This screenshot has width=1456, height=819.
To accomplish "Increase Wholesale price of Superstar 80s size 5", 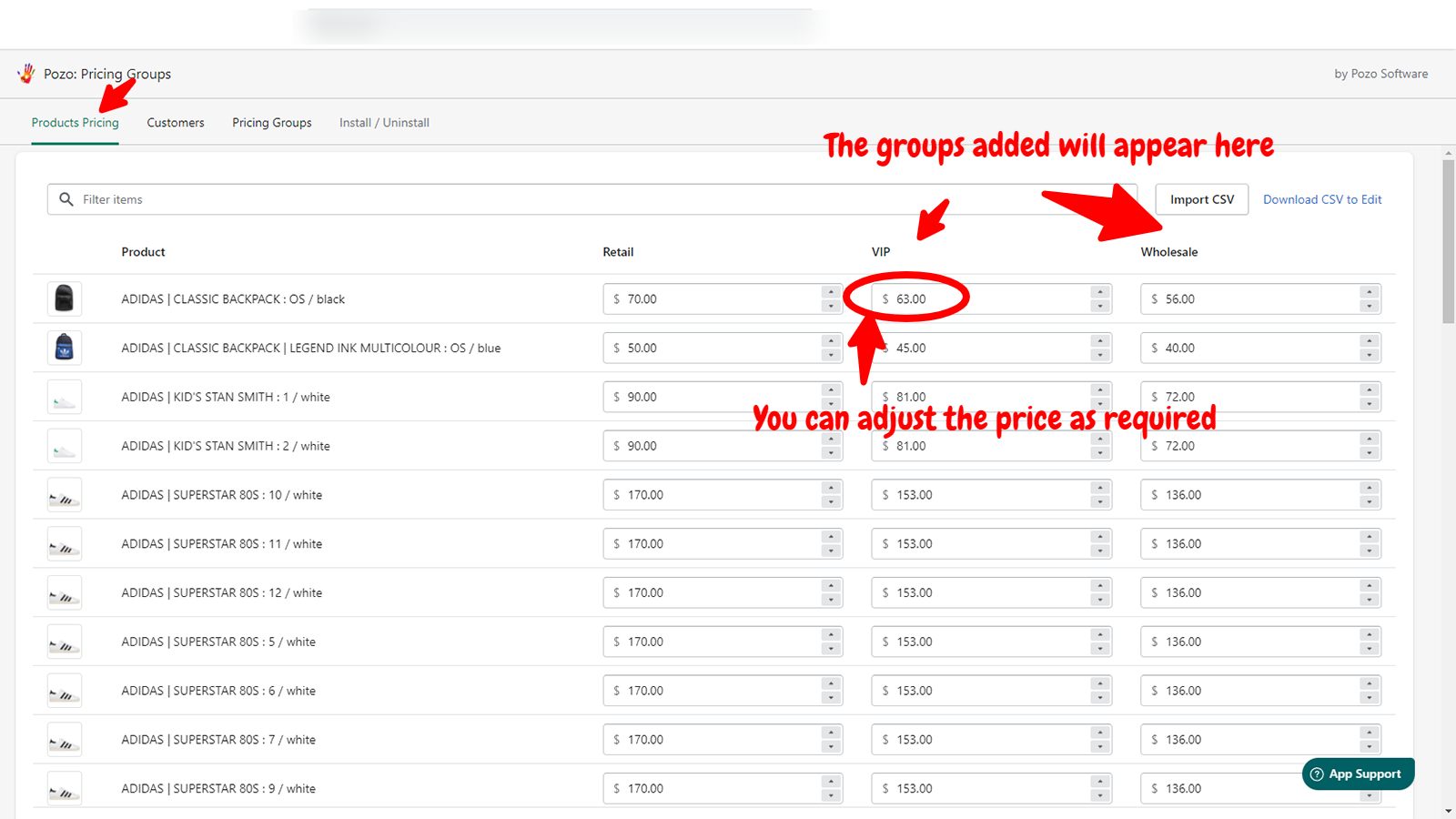I will pyautogui.click(x=1370, y=635).
